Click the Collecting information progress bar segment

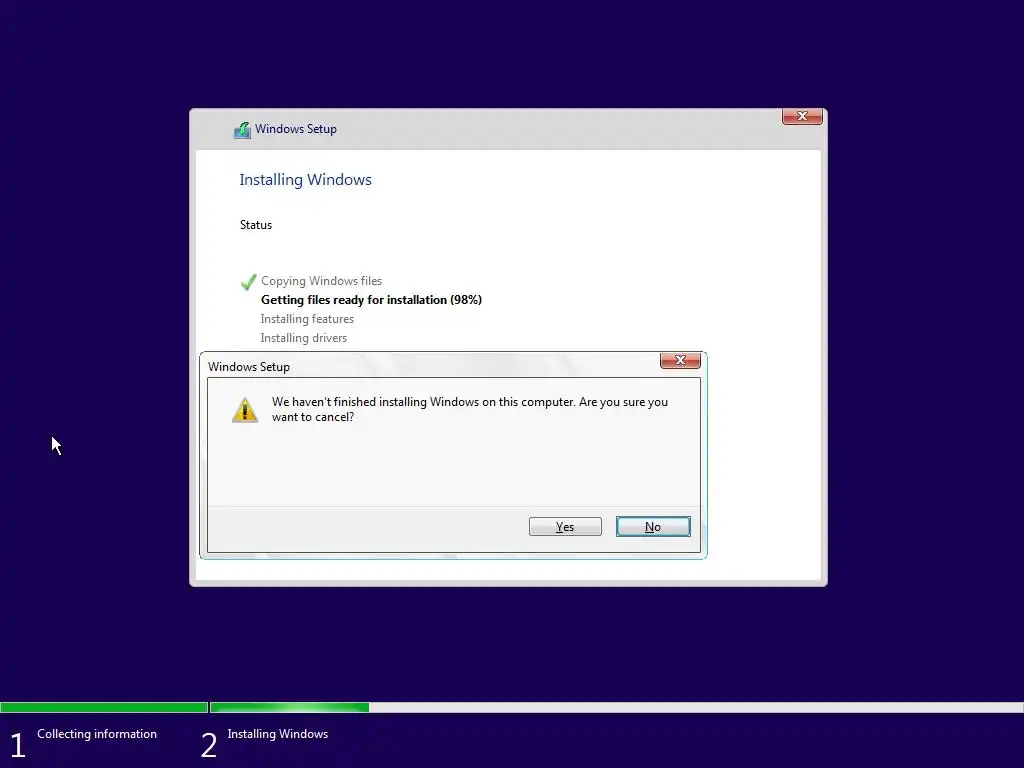[x=104, y=707]
